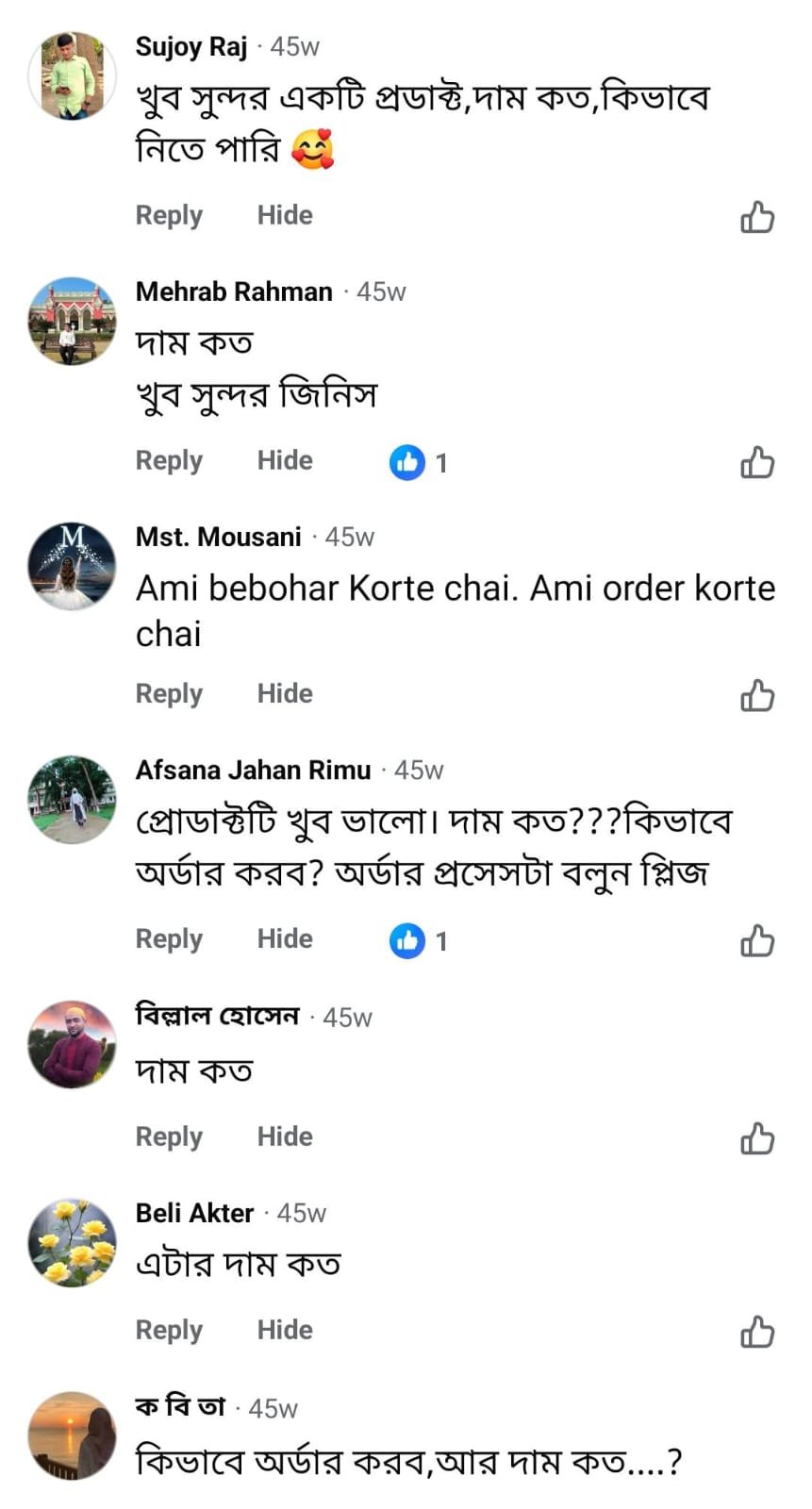The height and width of the screenshot is (1509, 812).
Task: Tap thumbs-up beside the 'দাম কত' comment by বিল্লাল হোসেন
Action: (756, 1138)
